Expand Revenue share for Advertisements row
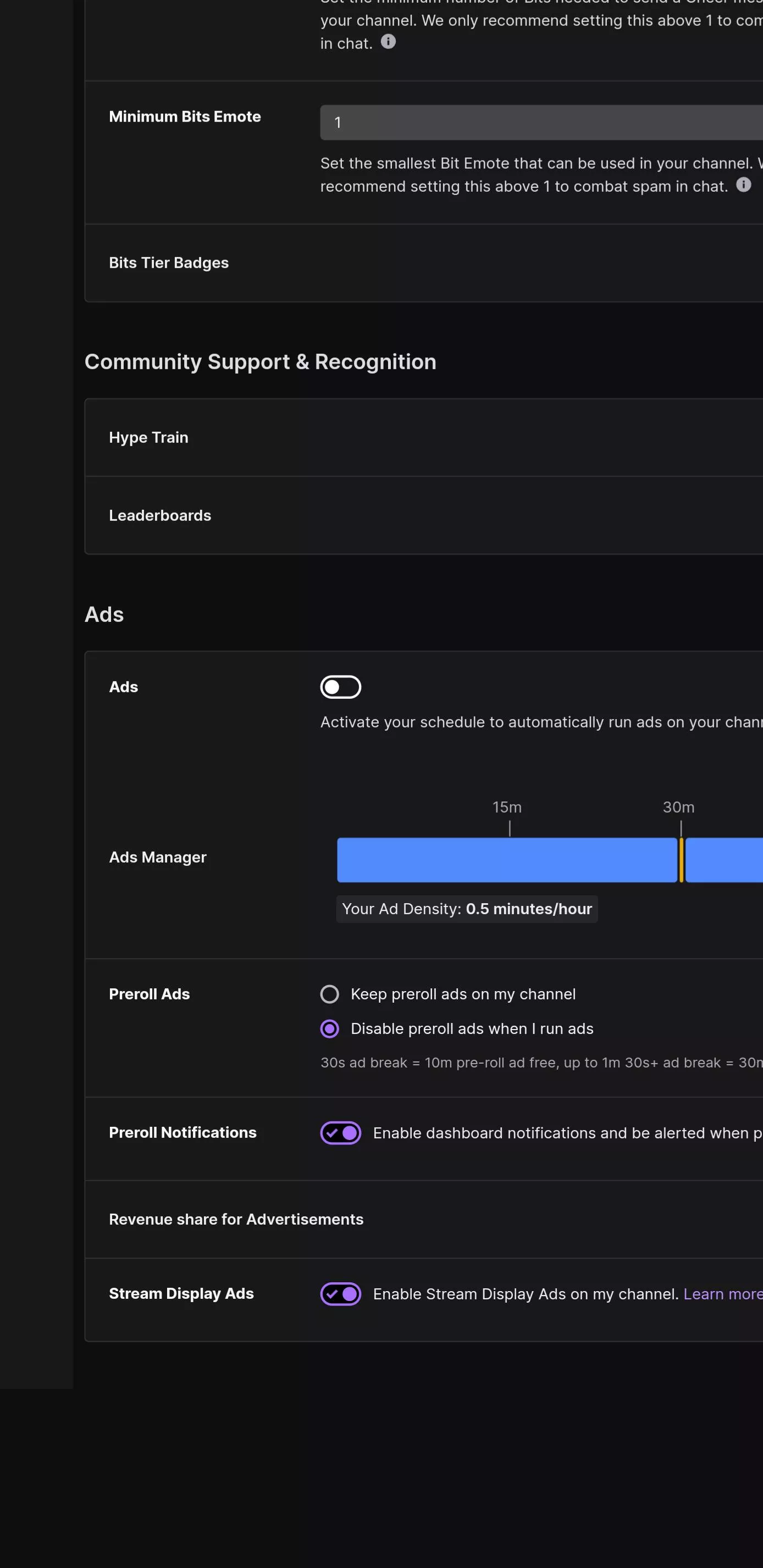 pos(424,1219)
